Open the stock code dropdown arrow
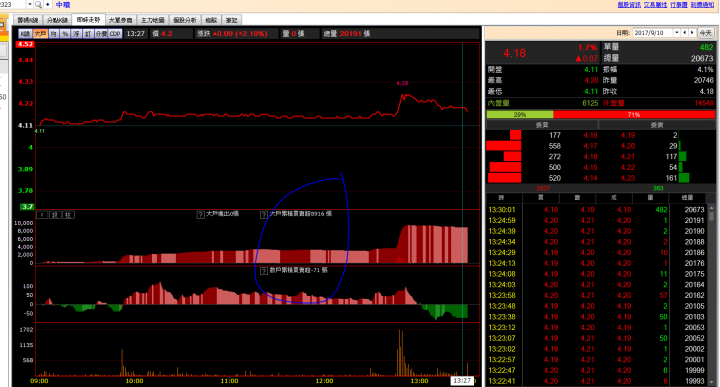The width and height of the screenshot is (720, 387). click(30, 5)
